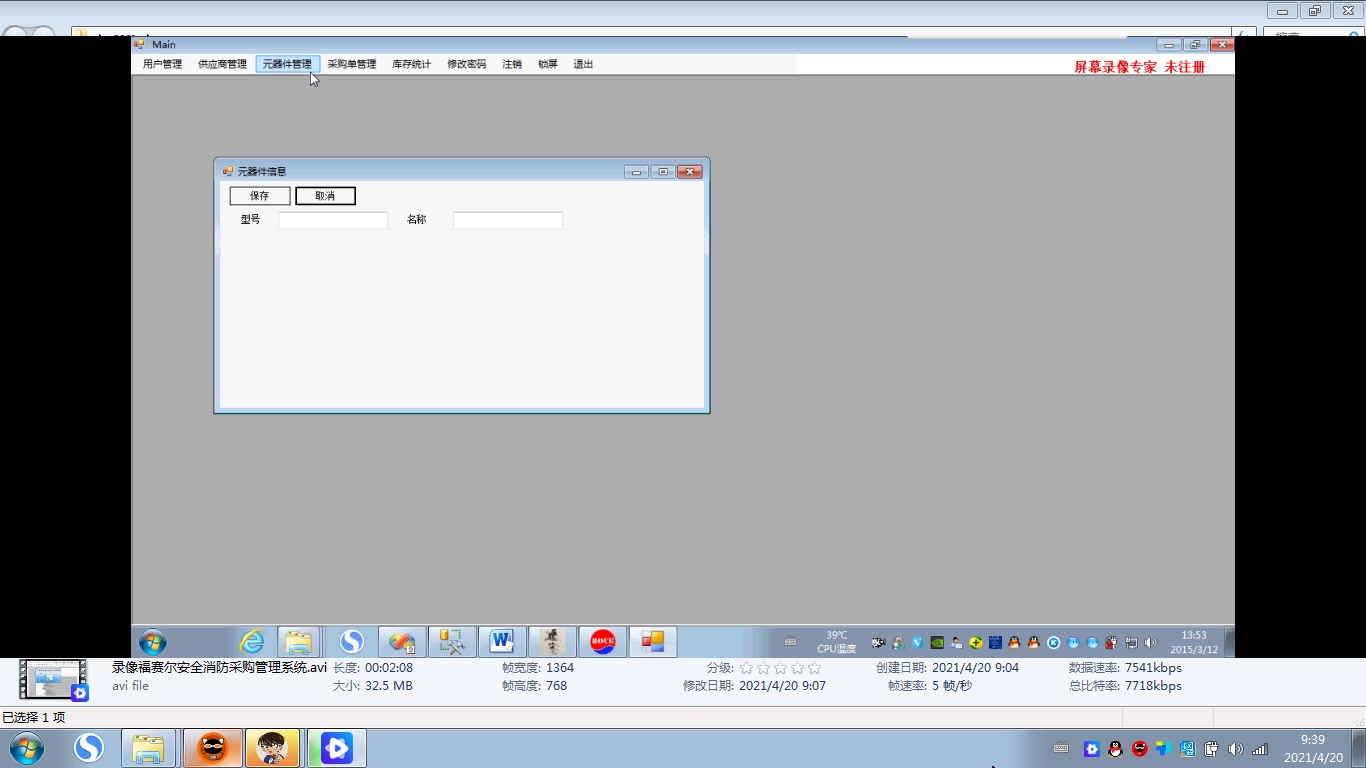This screenshot has height=768, width=1366.
Task: Click the Conan avatar icon on the Windows taskbar
Action: tap(273, 747)
